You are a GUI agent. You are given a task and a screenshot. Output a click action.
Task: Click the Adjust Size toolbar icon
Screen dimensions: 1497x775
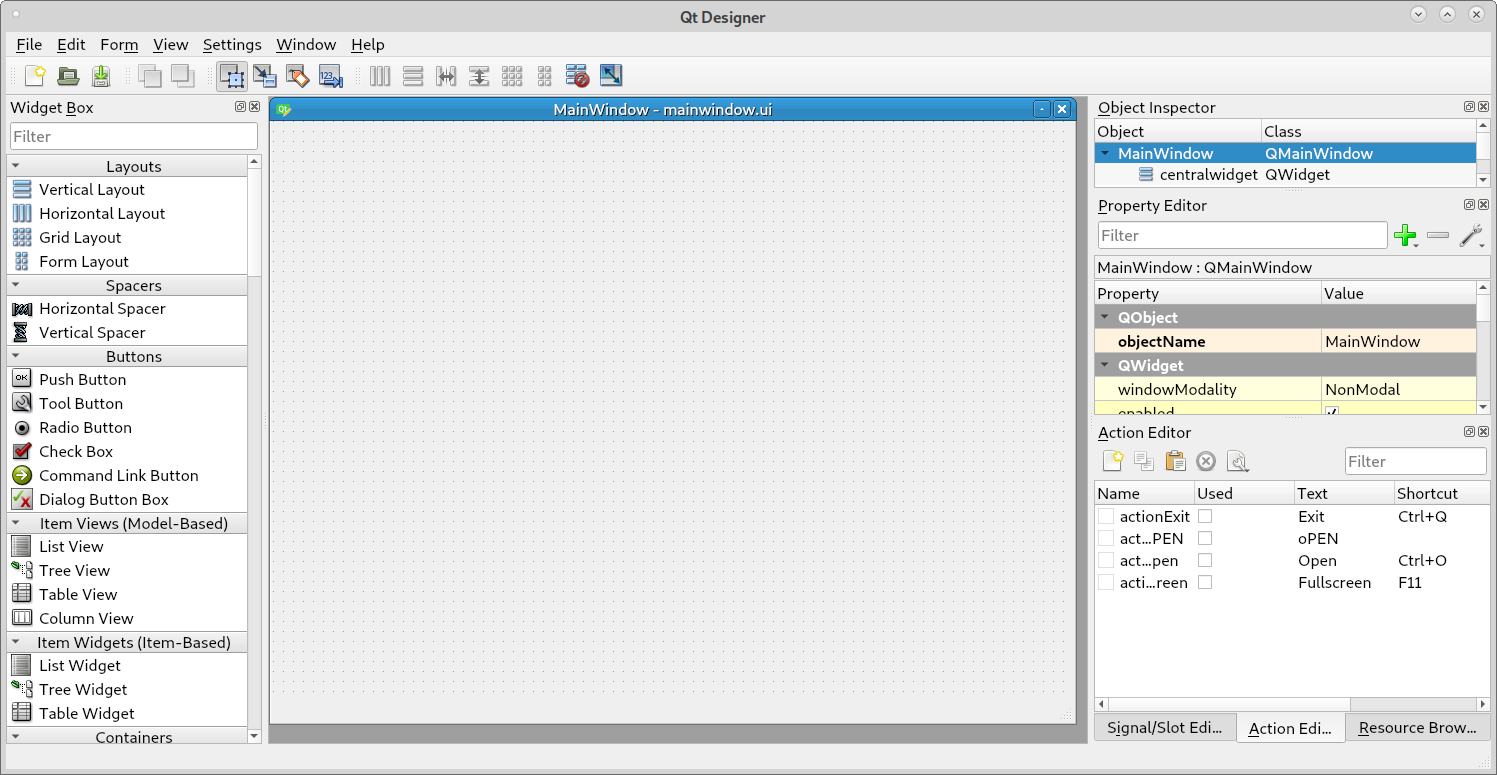pyautogui.click(x=610, y=76)
